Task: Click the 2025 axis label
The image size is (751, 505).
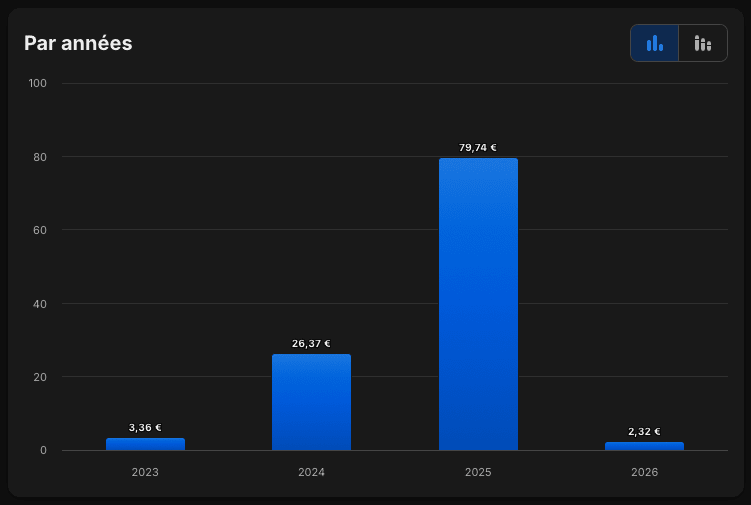Action: 478,472
